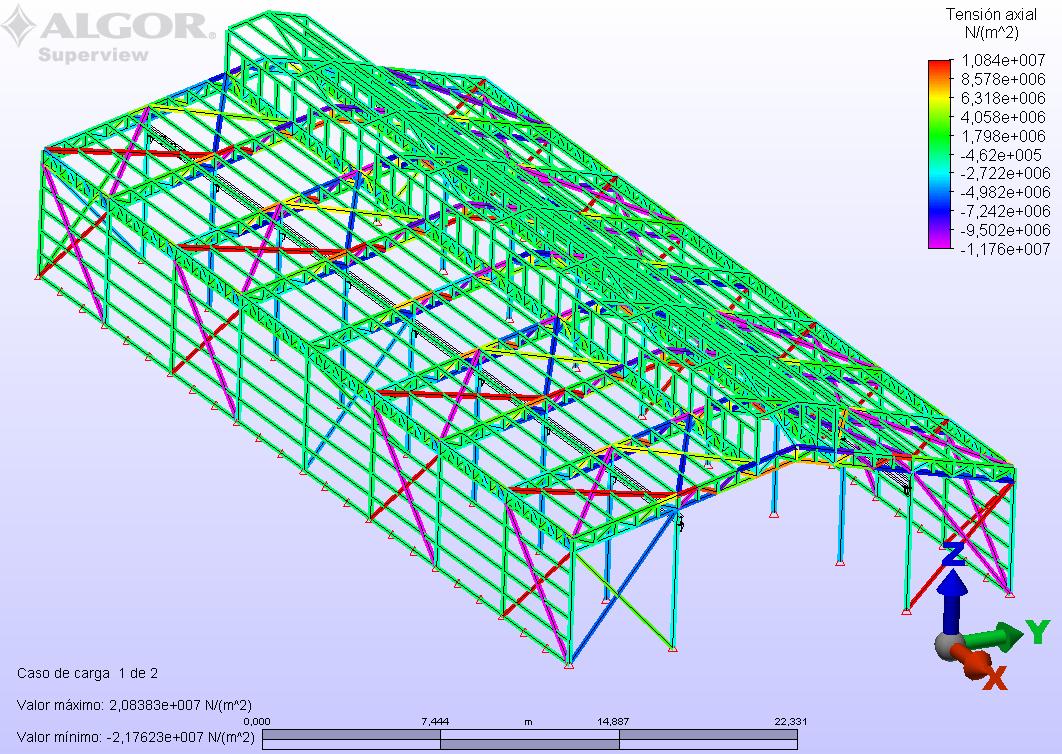Click the Valor máximo readout text
Viewport: 1062px width, 754px height.
tap(134, 705)
